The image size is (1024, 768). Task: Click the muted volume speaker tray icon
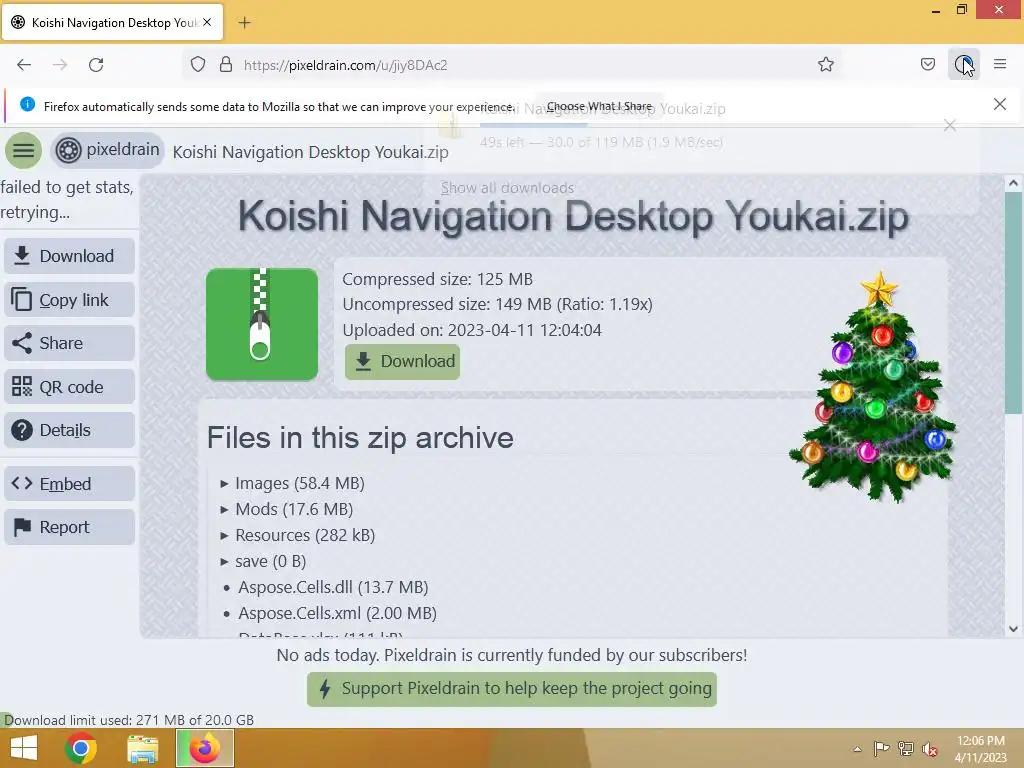point(929,749)
